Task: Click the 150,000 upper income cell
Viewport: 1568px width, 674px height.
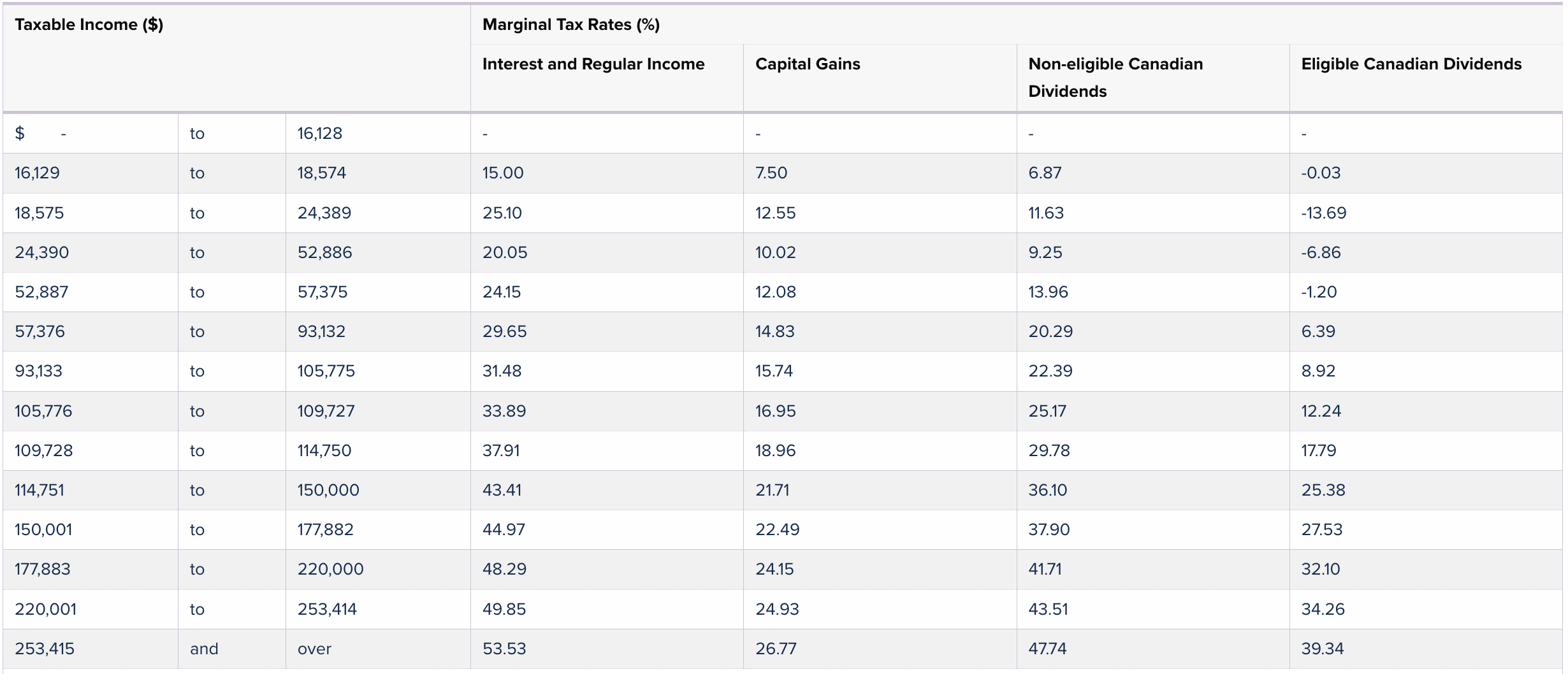Action: (x=328, y=490)
